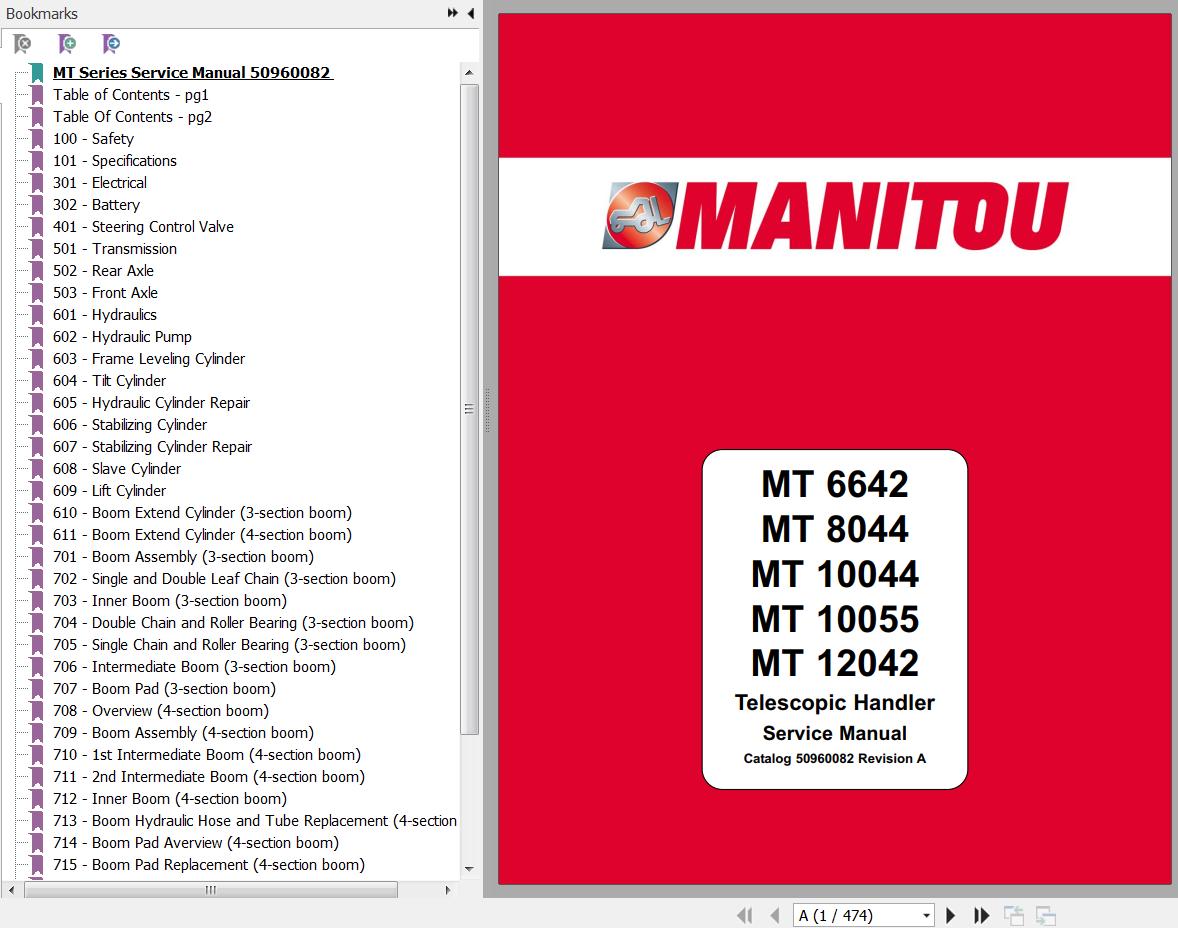The height and width of the screenshot is (928, 1178).
Task: Select 503 - Front Axle bookmark
Action: pyautogui.click(x=105, y=292)
